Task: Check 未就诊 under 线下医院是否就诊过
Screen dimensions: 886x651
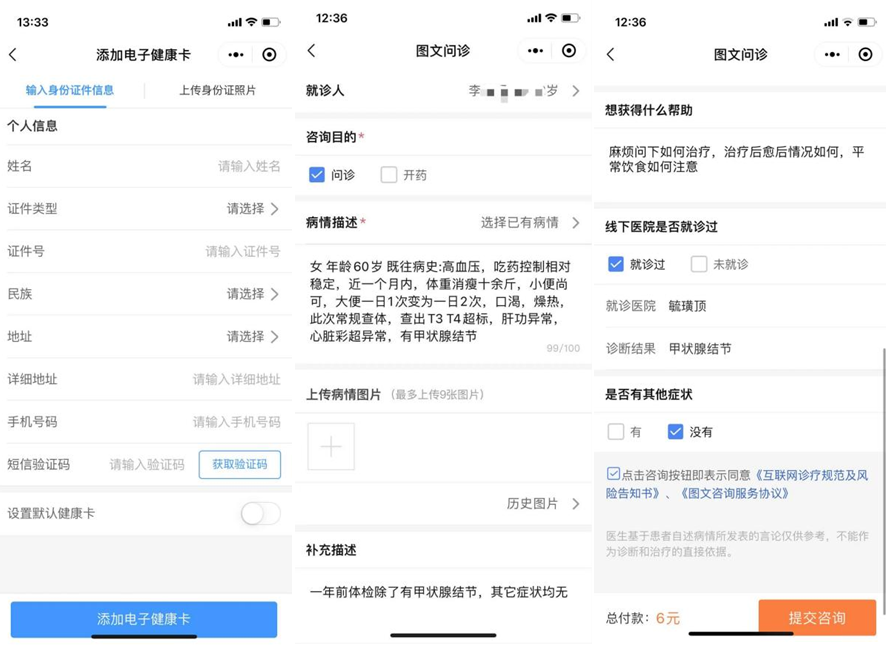Action: pos(697,264)
